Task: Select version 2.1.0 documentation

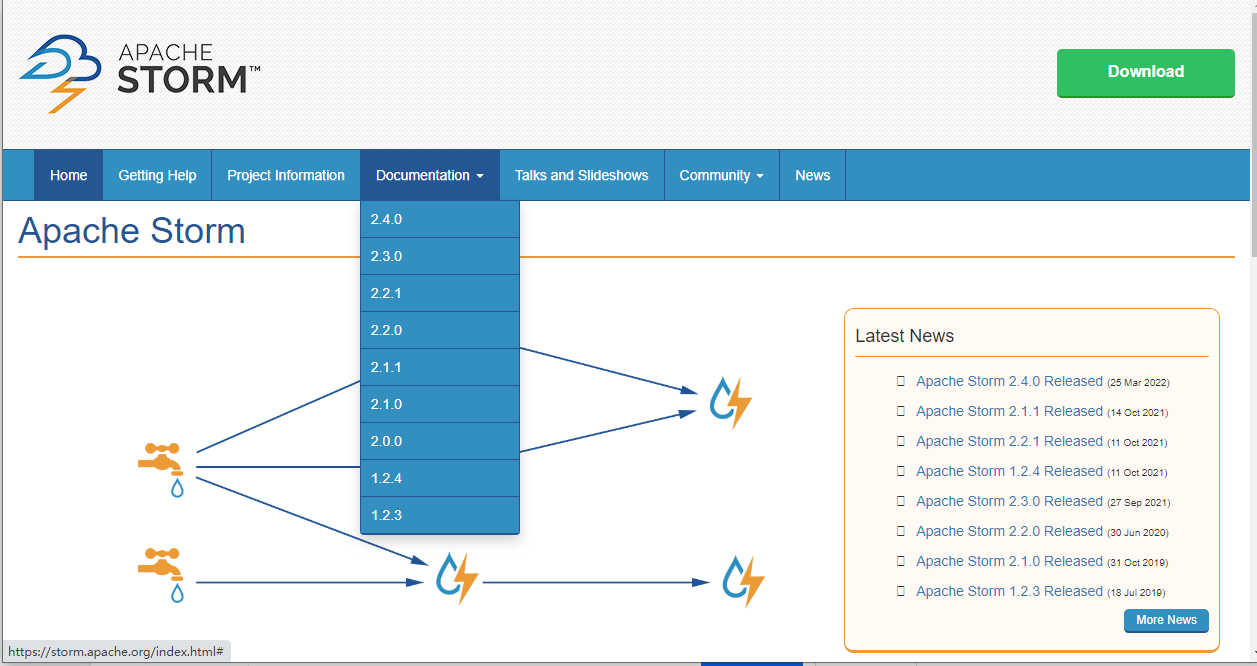Action: point(440,404)
